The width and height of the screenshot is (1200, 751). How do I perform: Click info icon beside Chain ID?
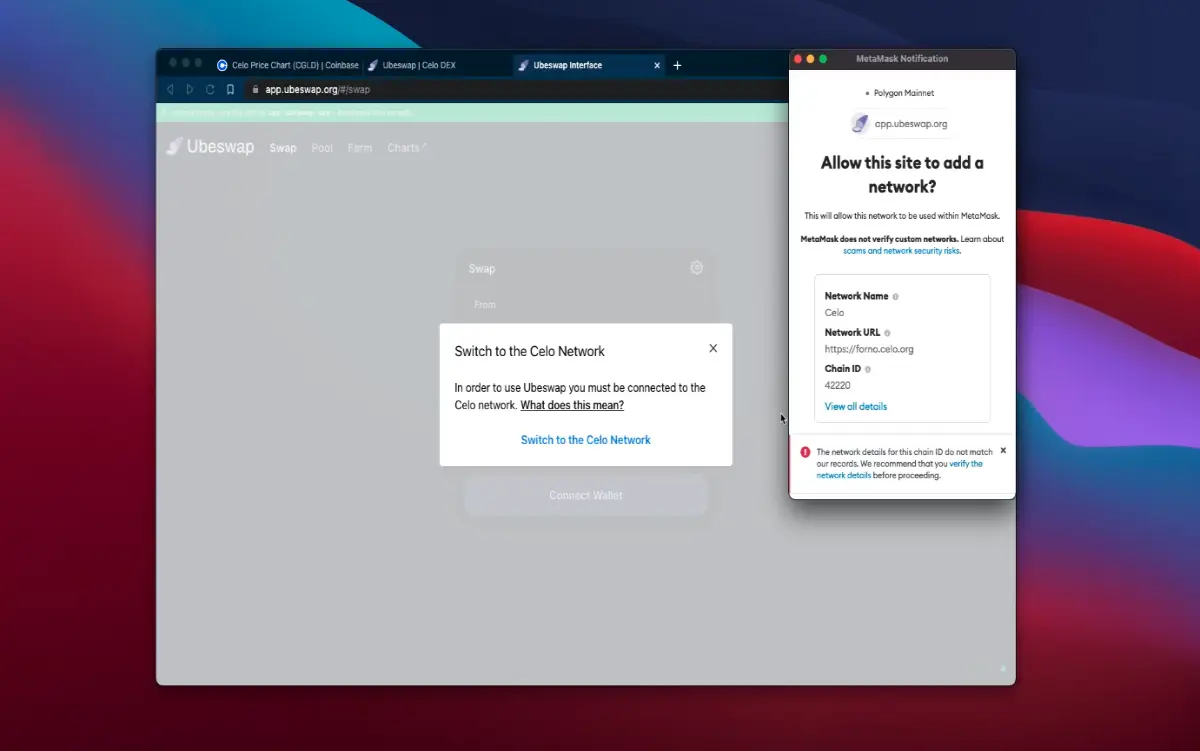867,369
